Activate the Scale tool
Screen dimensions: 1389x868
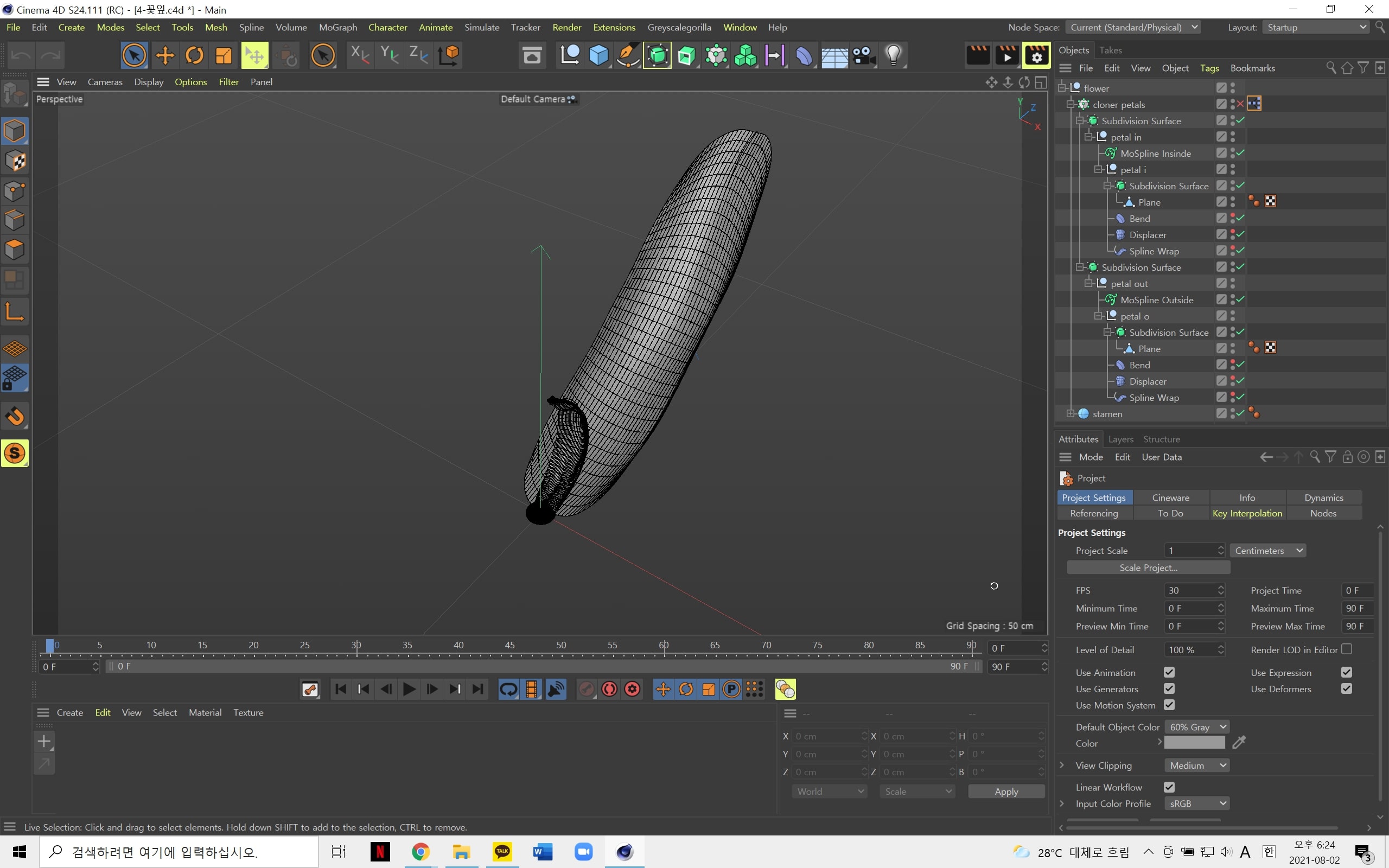[224, 56]
